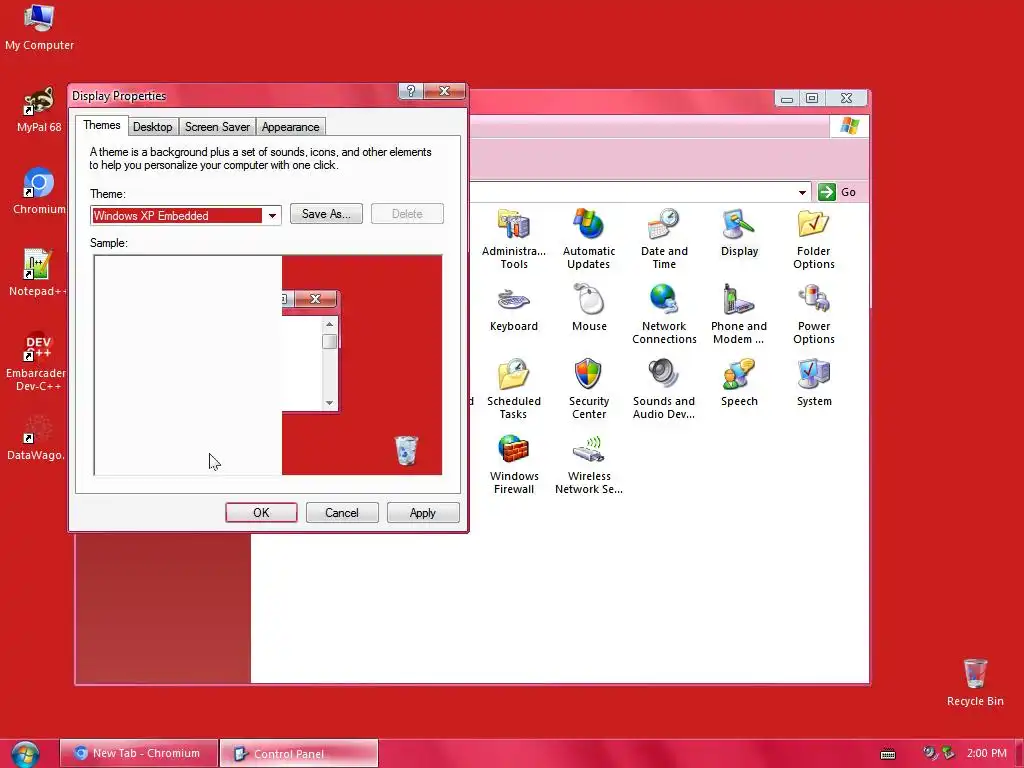Click the Go button in address bar
Viewport: 1024px width, 768px height.
tap(839, 192)
